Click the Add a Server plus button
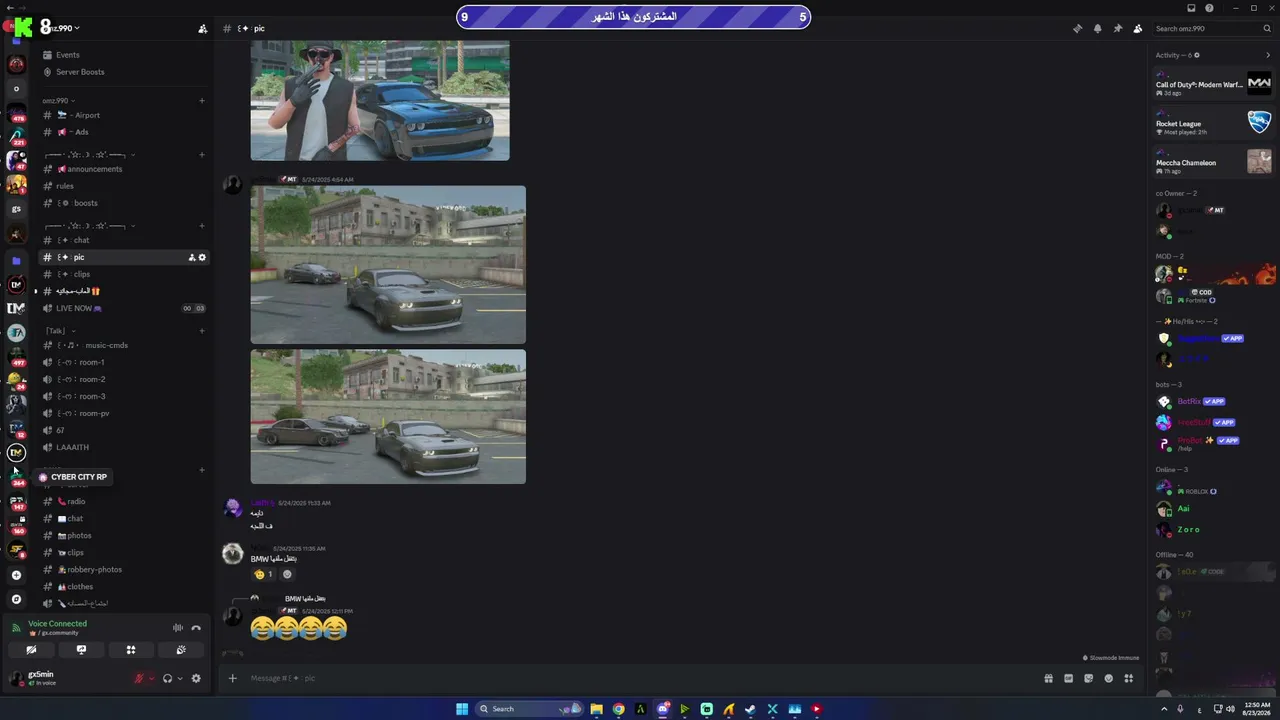Screen dimensions: 1280x720 click(16, 575)
